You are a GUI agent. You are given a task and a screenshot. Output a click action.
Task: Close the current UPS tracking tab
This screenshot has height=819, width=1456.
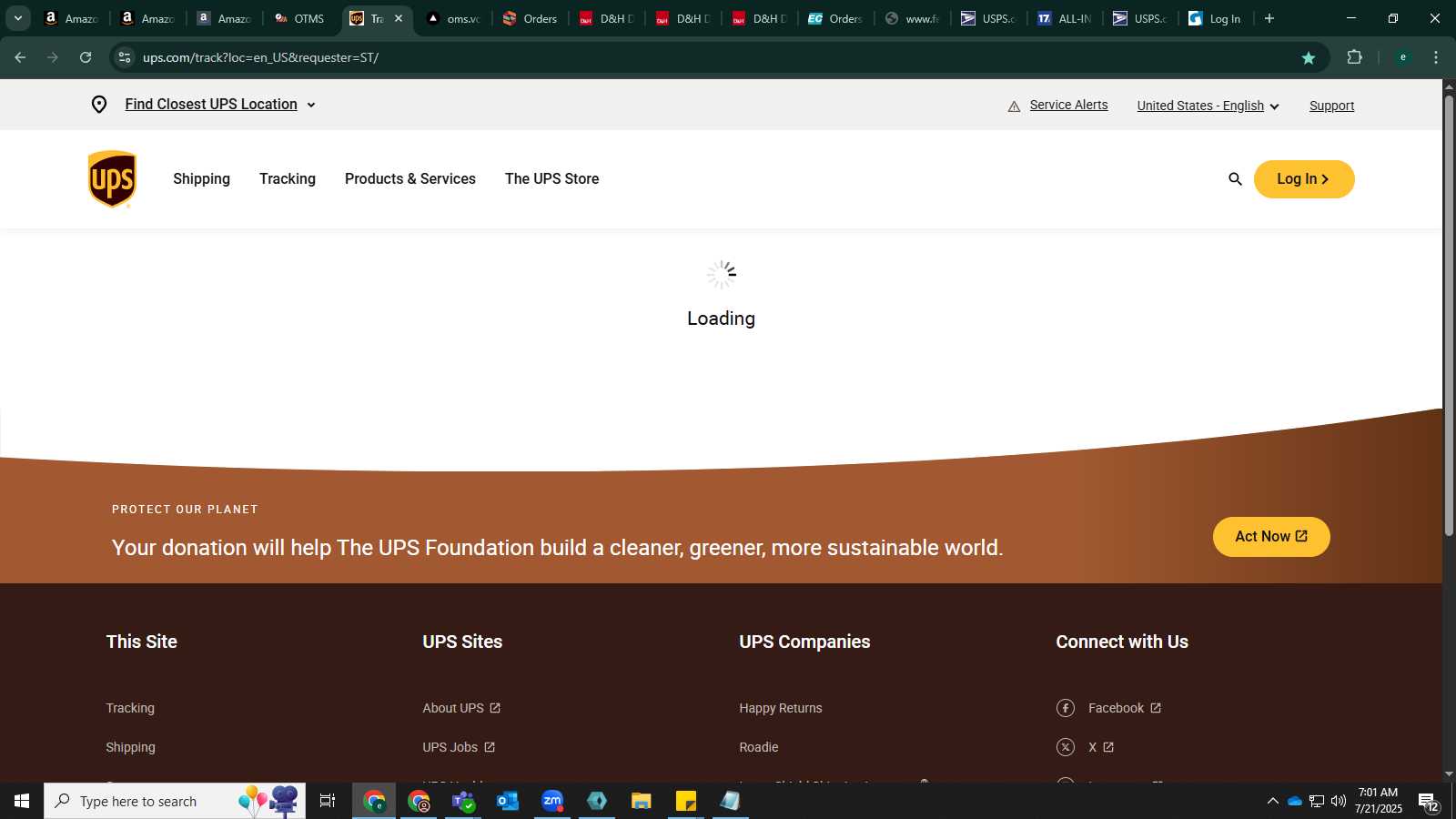pyautogui.click(x=398, y=18)
